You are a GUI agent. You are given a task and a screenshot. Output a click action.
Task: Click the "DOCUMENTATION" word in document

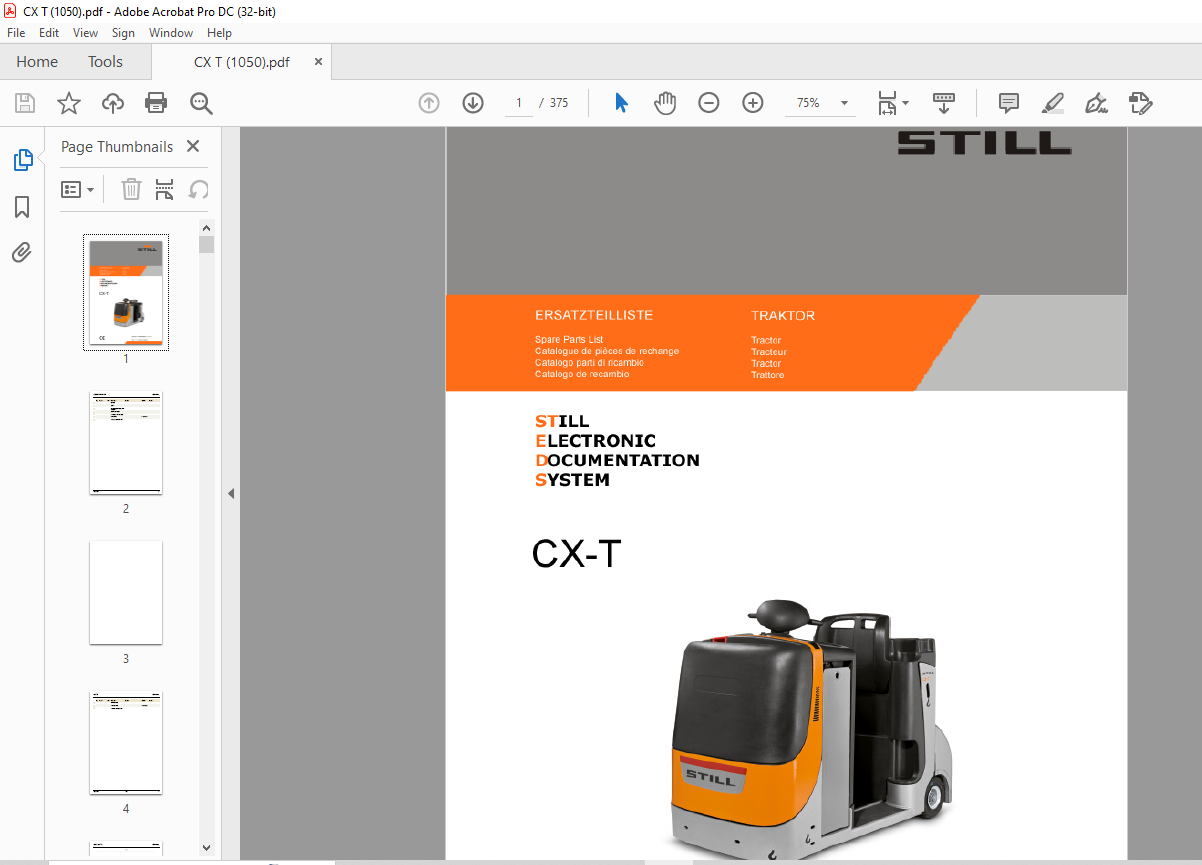(617, 460)
